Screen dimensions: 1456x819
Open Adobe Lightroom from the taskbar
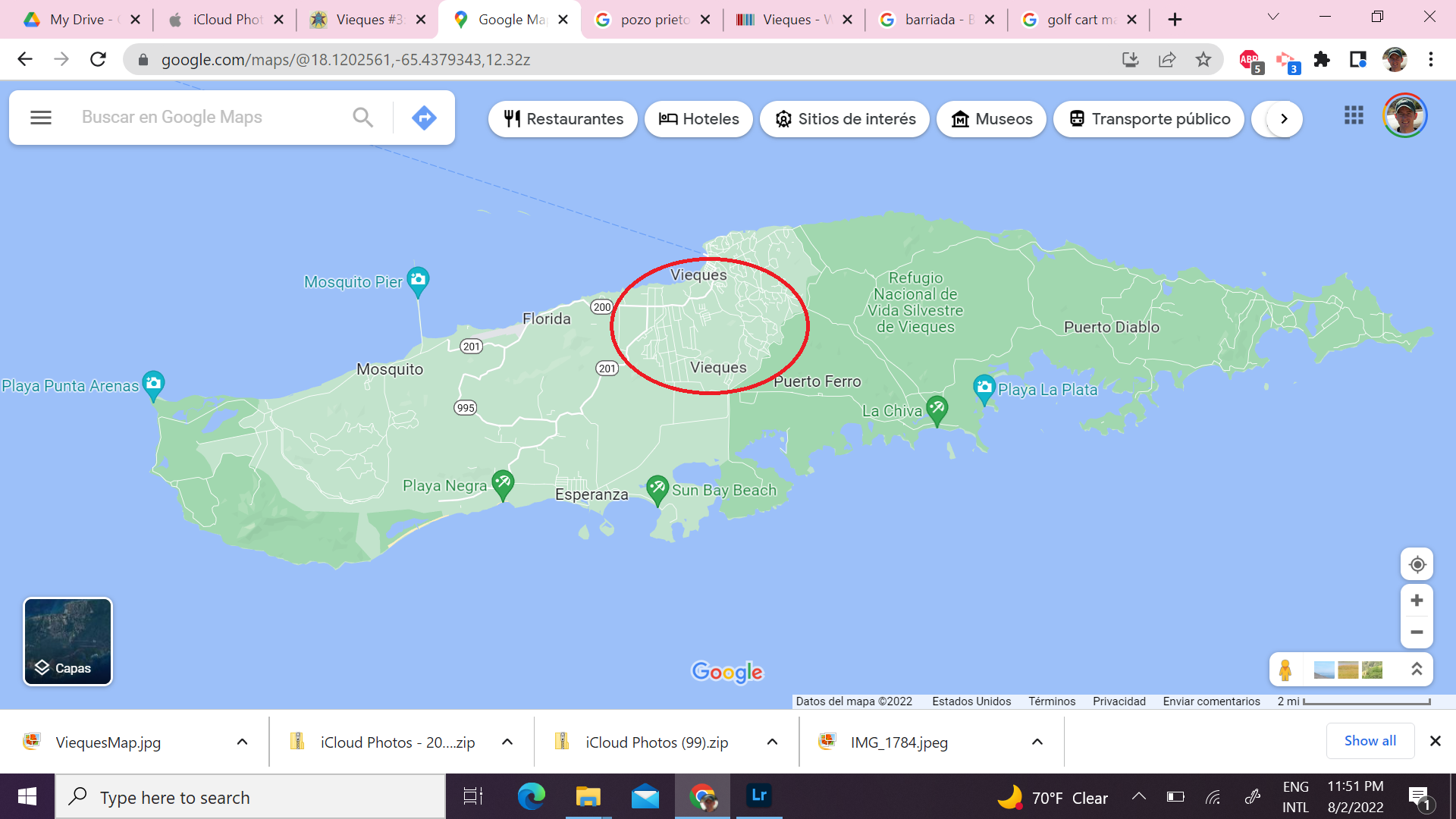pyautogui.click(x=758, y=795)
